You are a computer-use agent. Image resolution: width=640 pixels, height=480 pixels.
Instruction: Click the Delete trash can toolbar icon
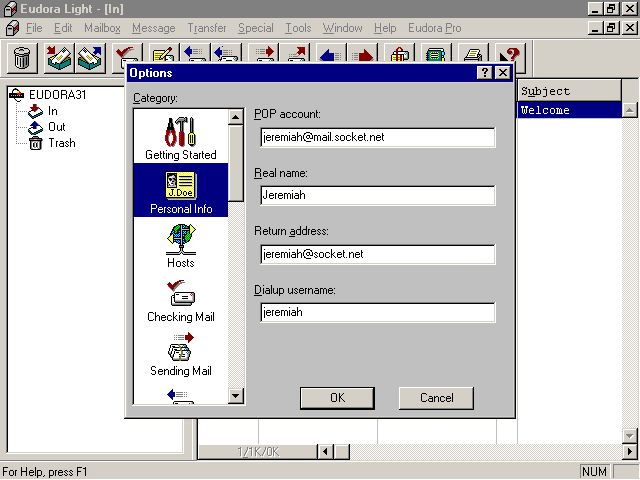click(x=22, y=58)
